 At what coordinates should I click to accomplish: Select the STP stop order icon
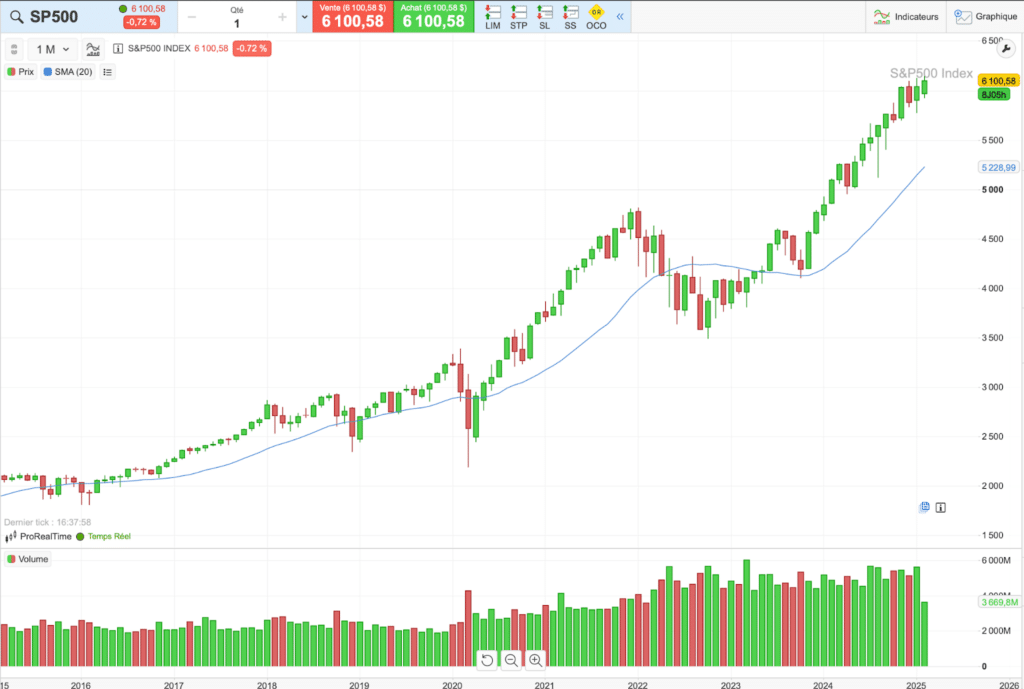(519, 17)
